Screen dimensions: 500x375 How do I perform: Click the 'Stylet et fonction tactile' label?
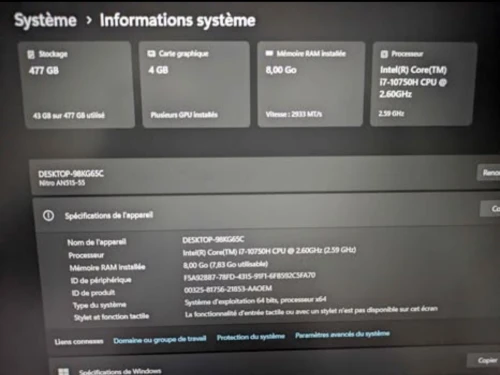pos(111,317)
